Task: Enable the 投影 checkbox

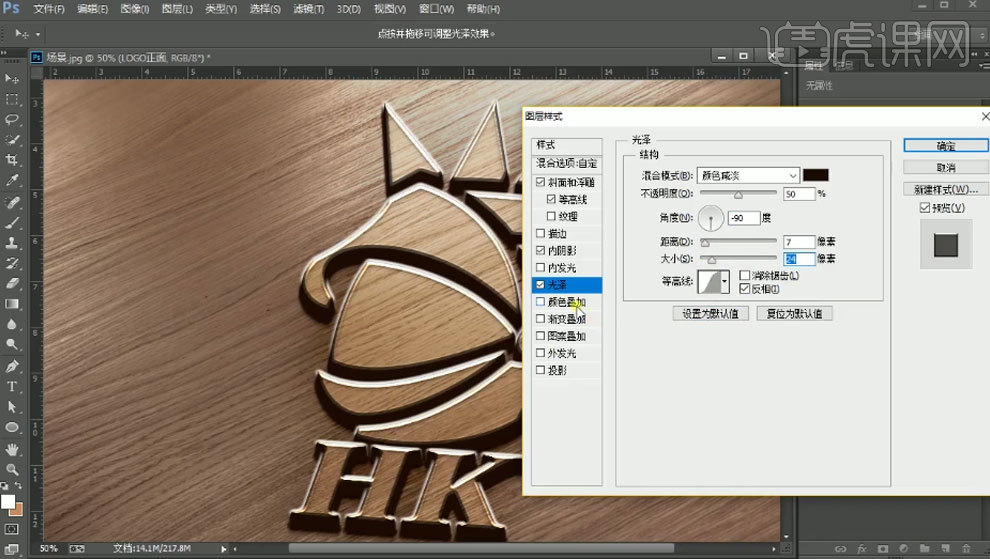Action: click(540, 370)
